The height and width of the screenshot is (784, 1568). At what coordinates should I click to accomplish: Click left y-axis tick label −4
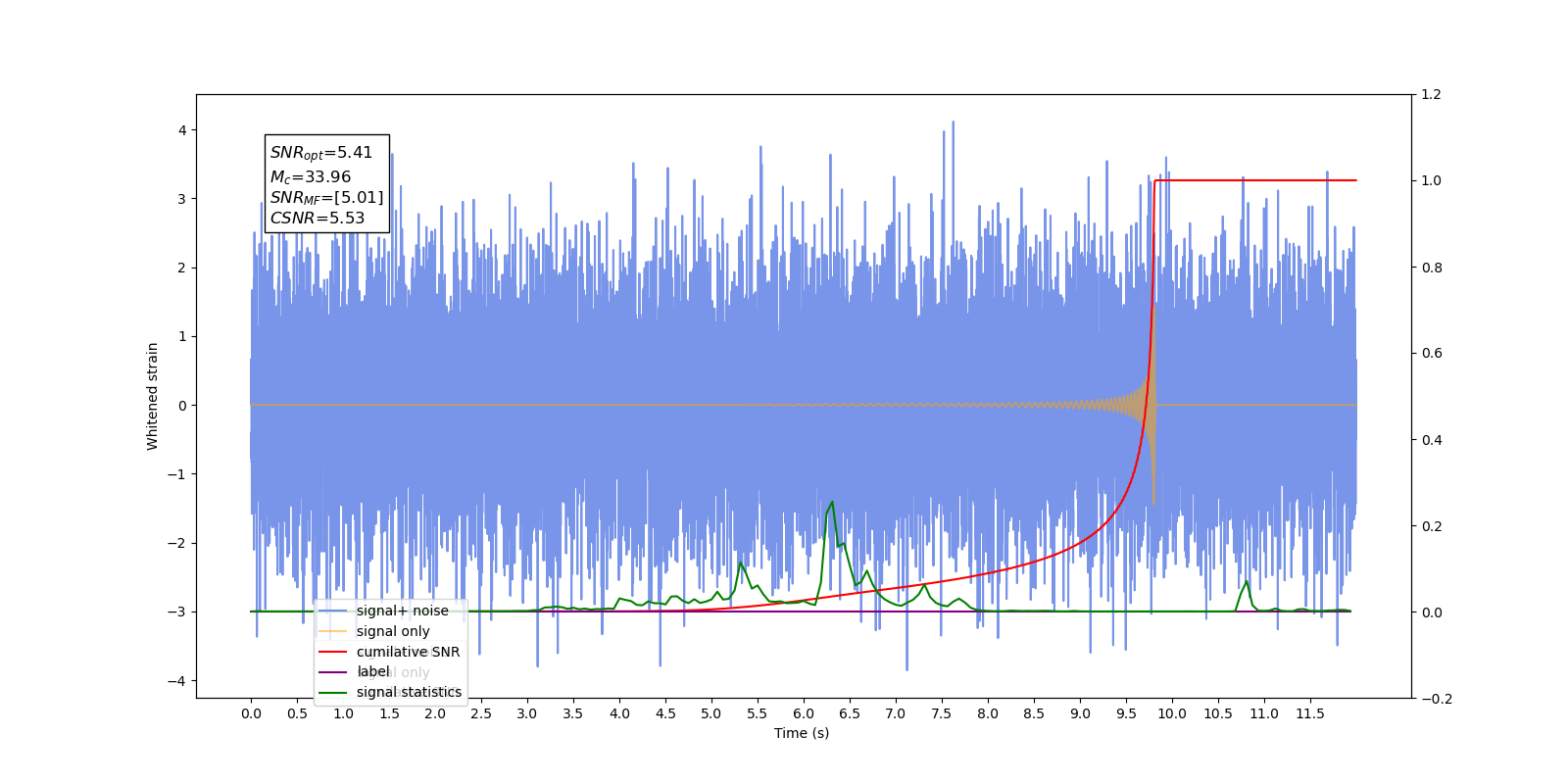click(178, 681)
